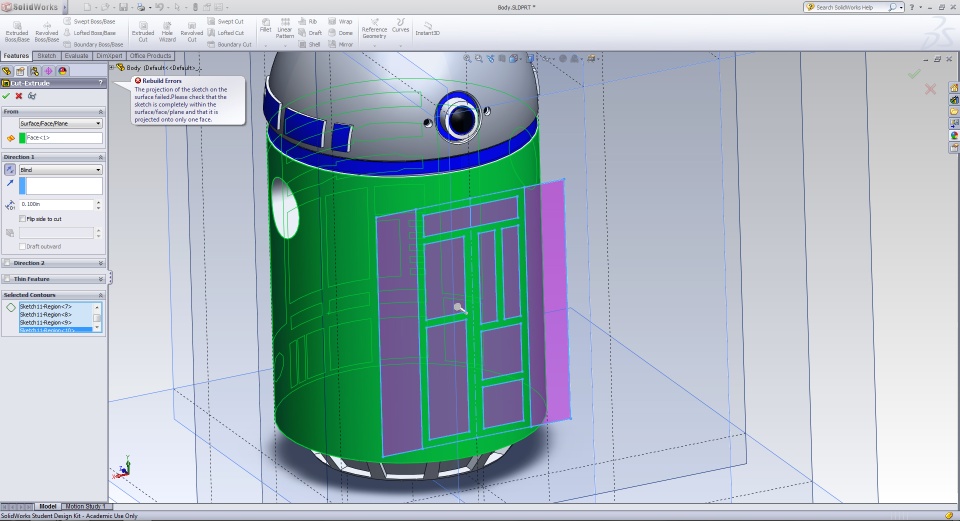Open the DisplayManager color sphere tab
Screen dimensions: 960x521
[x=62, y=71]
